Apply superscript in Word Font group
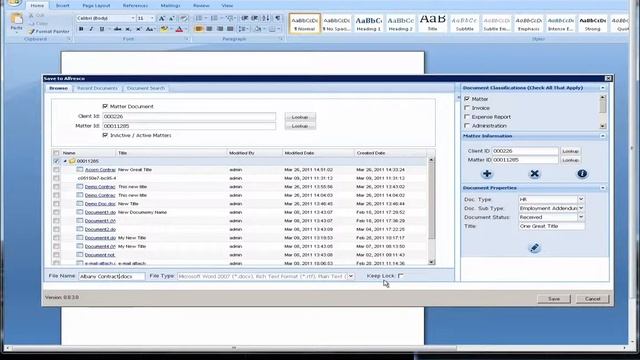 [x=138, y=29]
